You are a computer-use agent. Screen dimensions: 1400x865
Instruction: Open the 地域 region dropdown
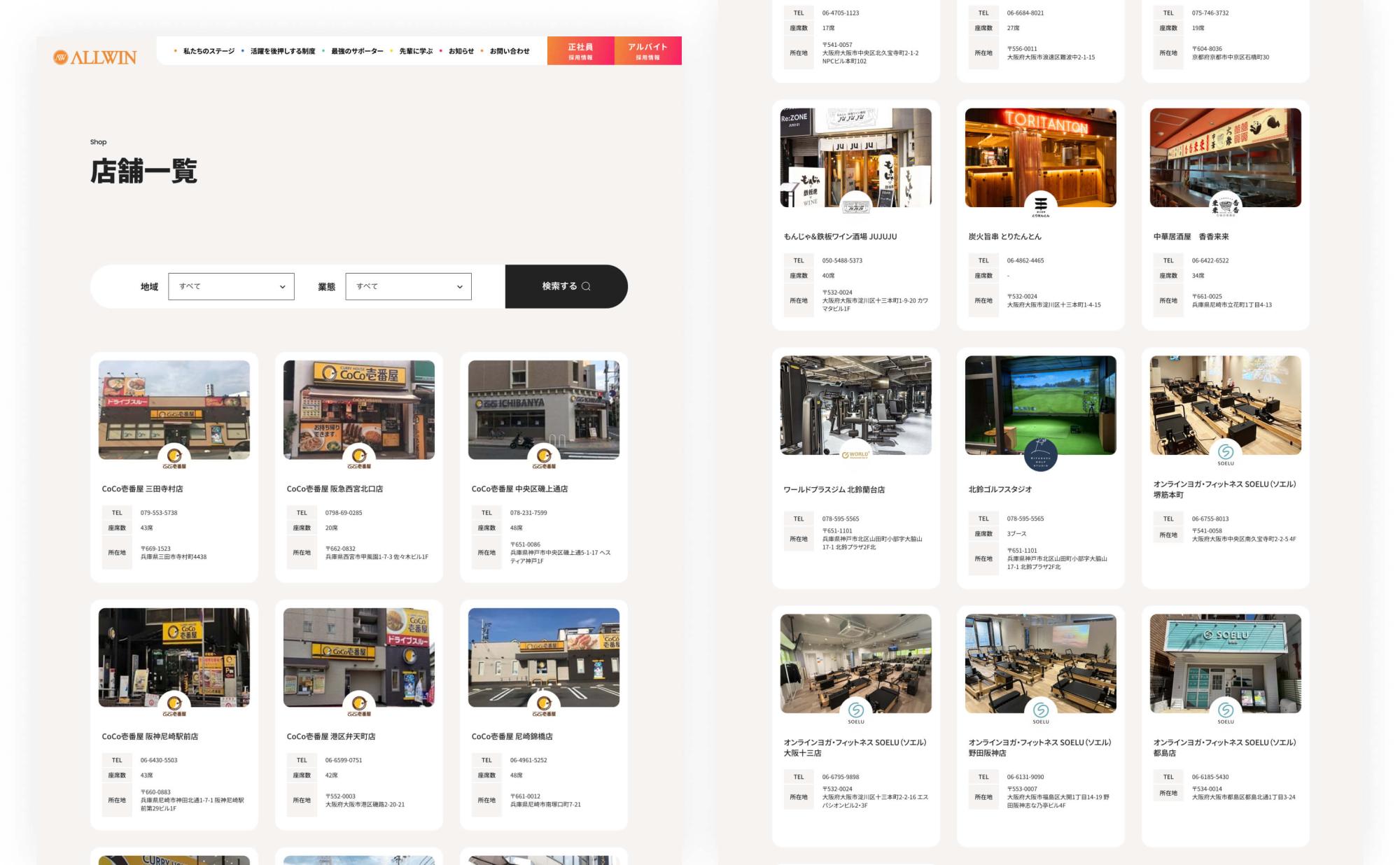pyautogui.click(x=231, y=286)
